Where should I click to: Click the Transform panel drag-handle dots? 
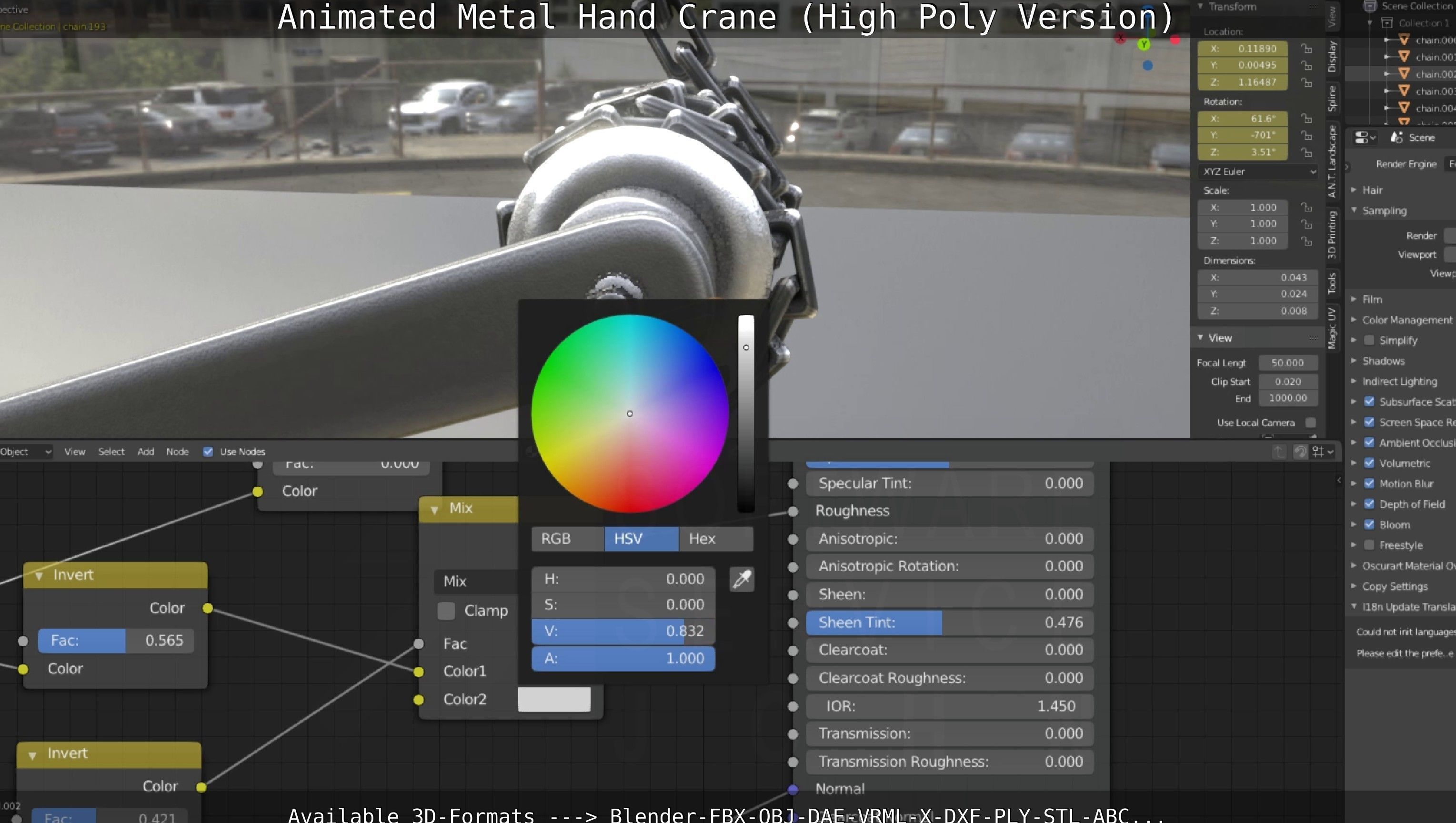point(1313,7)
